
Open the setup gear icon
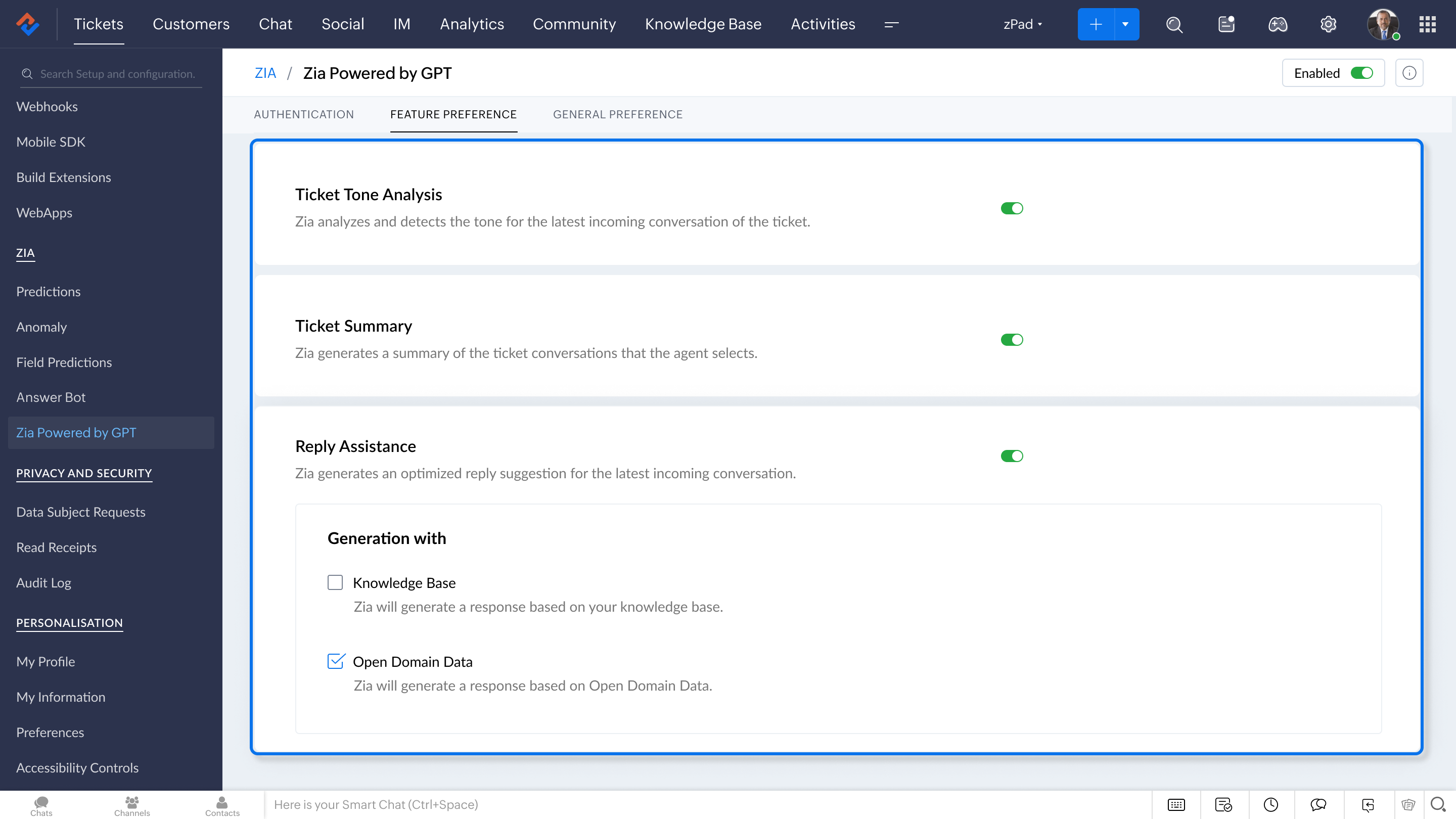(1328, 24)
